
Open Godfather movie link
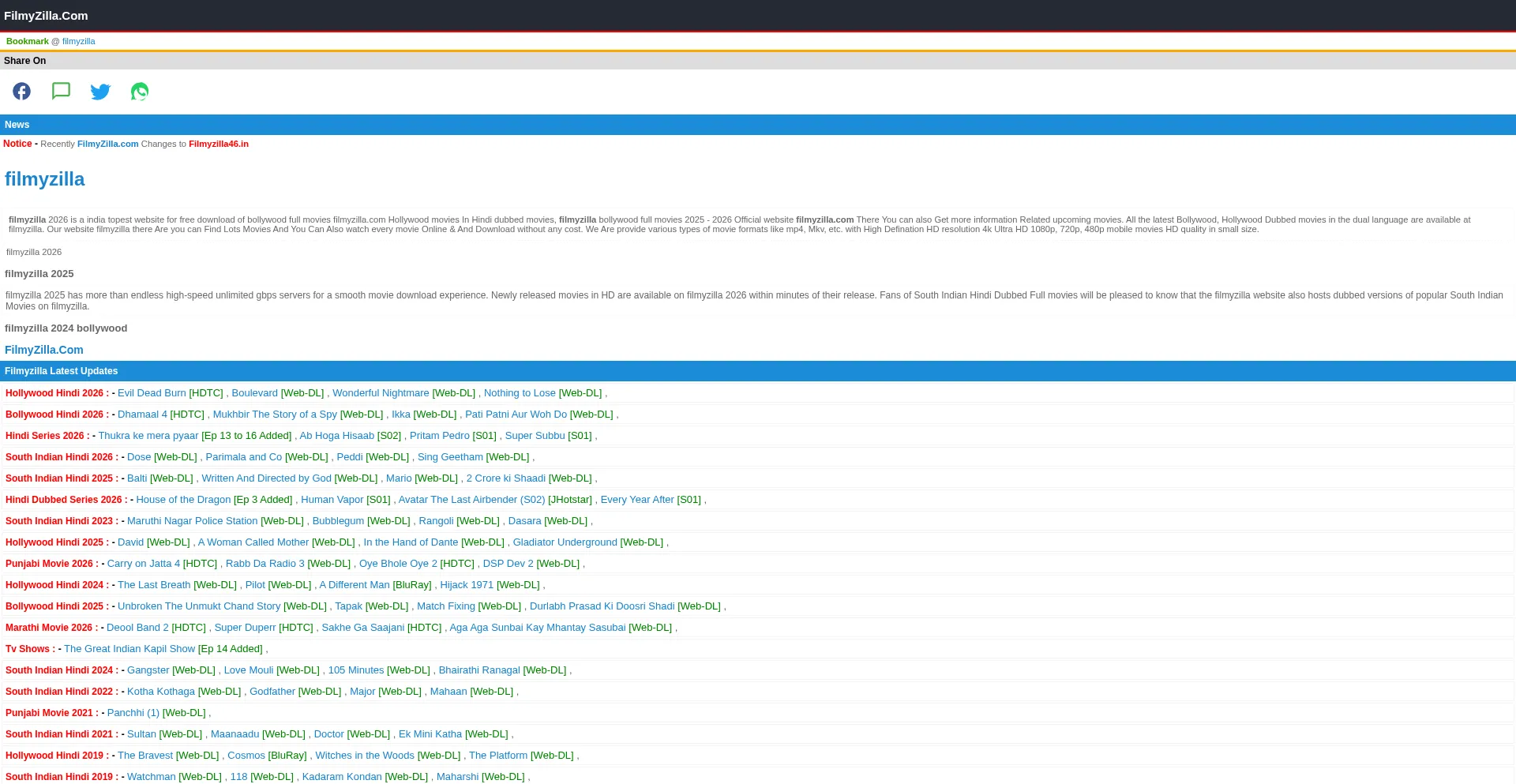coord(272,692)
